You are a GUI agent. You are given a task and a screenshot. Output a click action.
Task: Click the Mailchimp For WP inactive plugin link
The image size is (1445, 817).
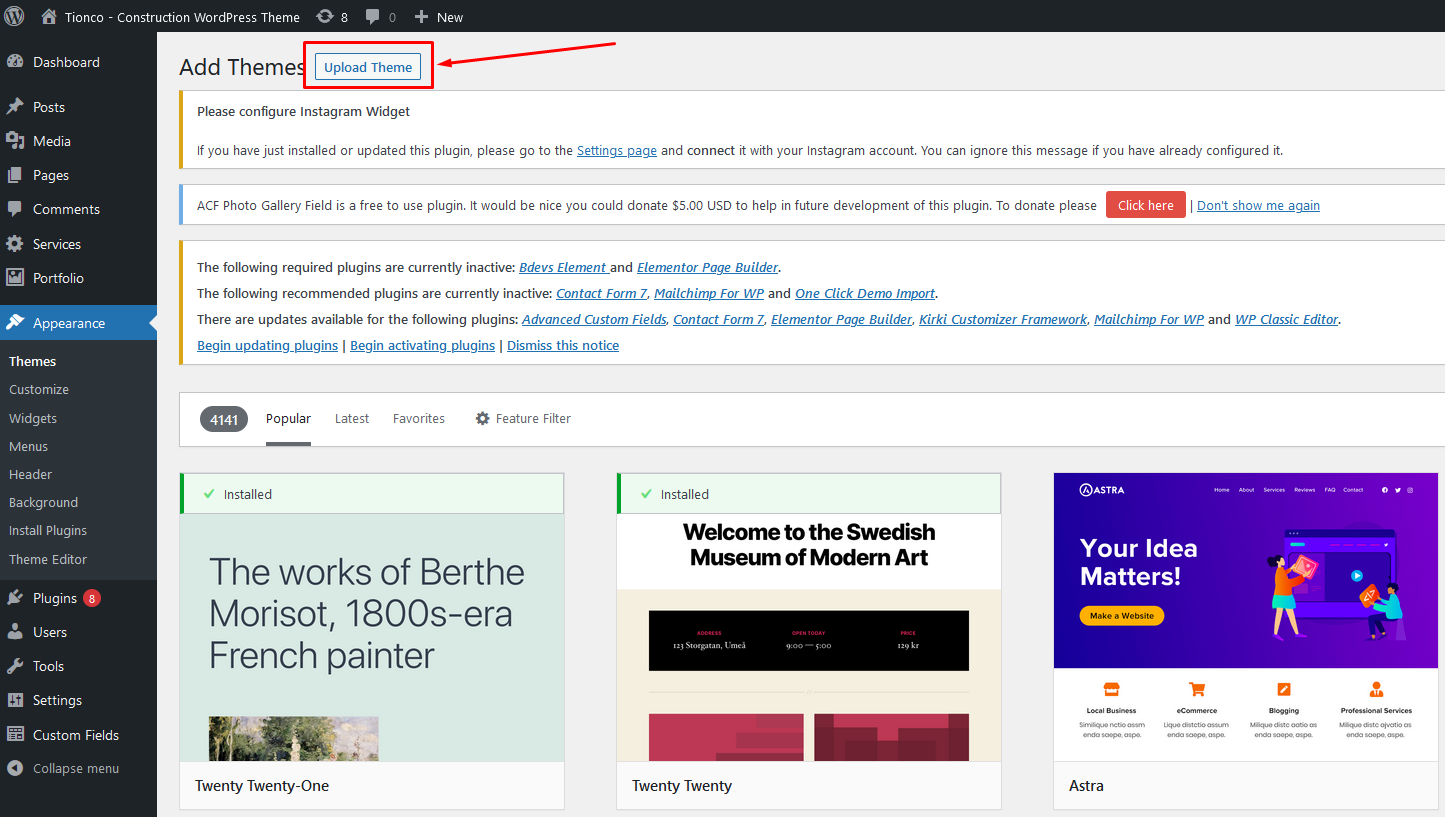(x=709, y=293)
